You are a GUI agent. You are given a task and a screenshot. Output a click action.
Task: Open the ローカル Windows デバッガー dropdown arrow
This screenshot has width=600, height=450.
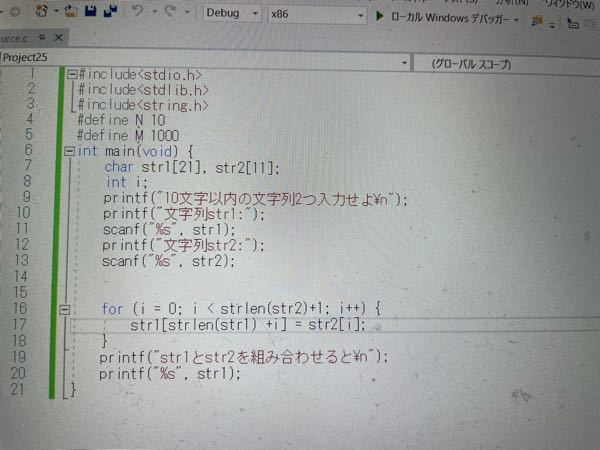click(516, 20)
